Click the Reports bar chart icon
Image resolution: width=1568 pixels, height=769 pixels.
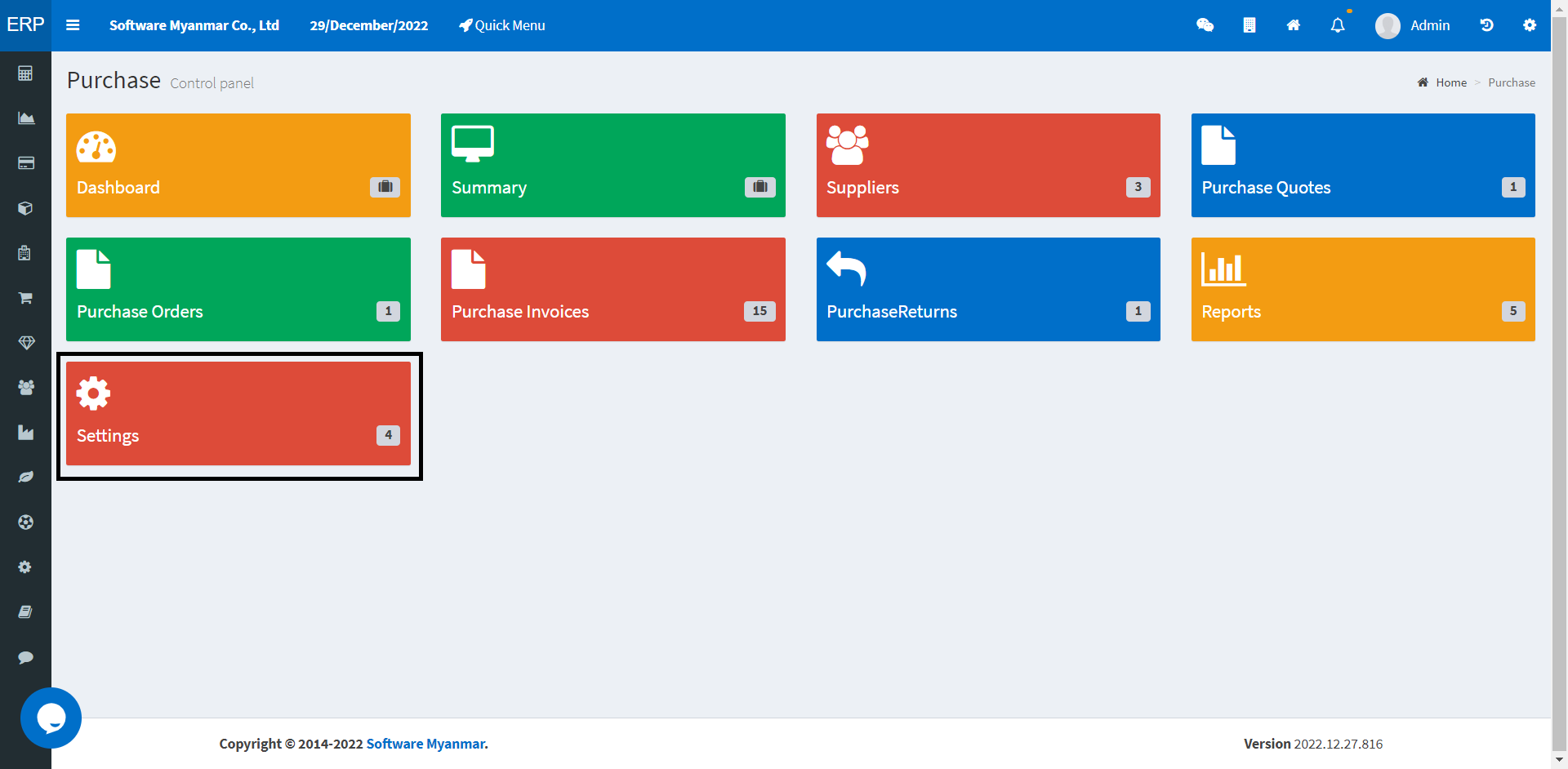click(1223, 269)
